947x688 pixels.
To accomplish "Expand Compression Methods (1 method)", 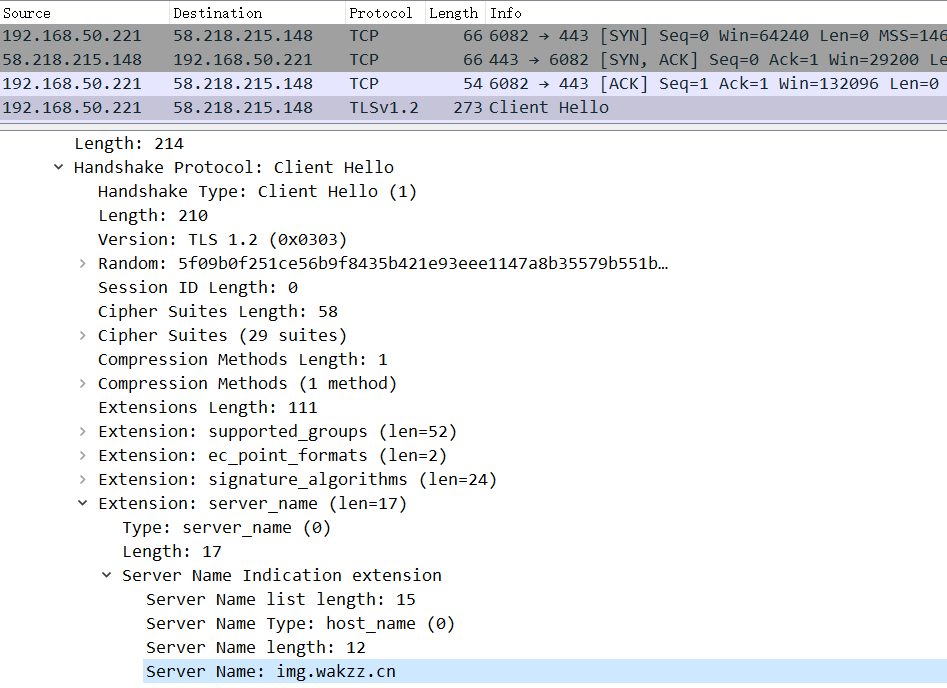I will pyautogui.click(x=83, y=384).
